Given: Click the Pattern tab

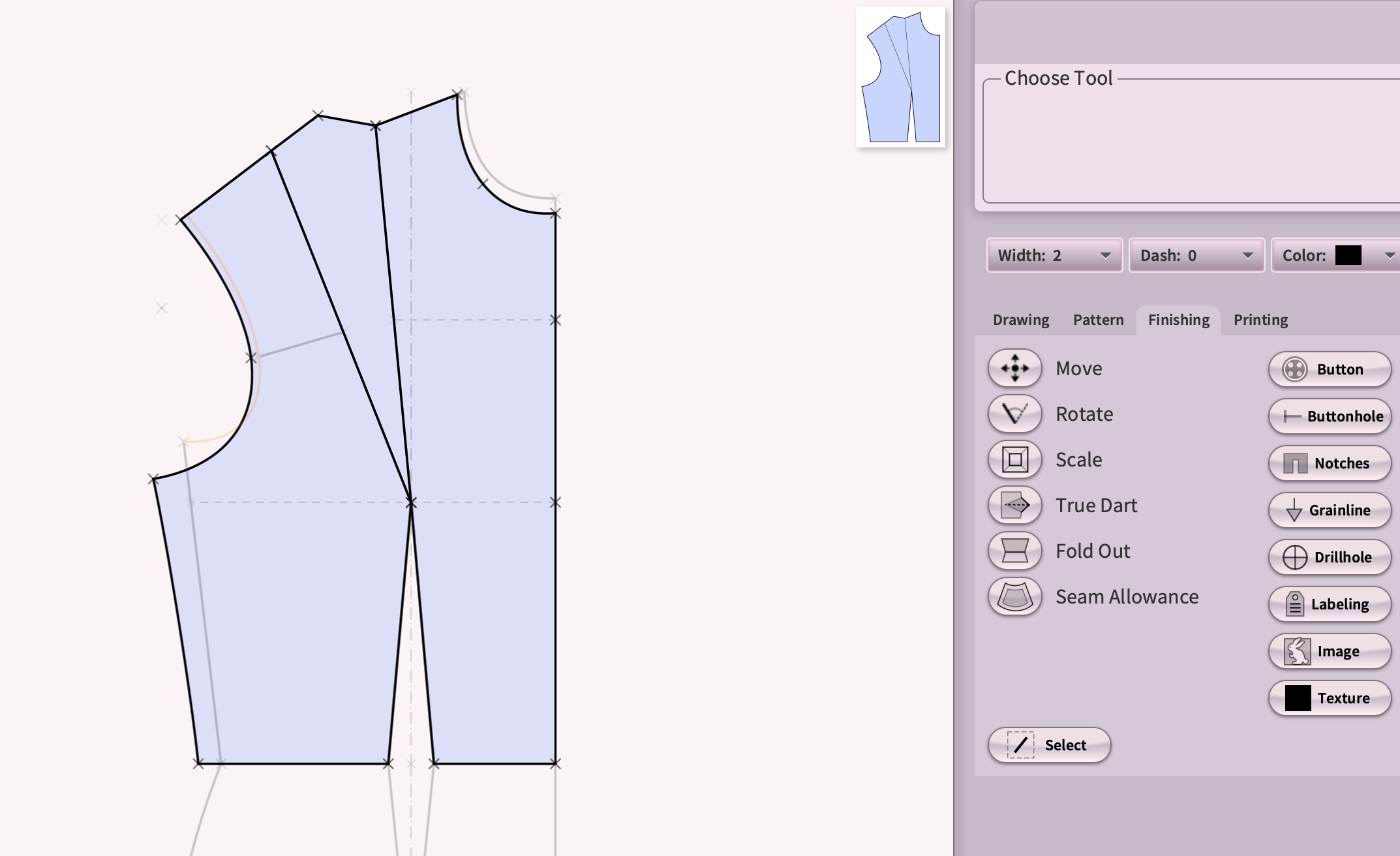Looking at the screenshot, I should pyautogui.click(x=1097, y=319).
